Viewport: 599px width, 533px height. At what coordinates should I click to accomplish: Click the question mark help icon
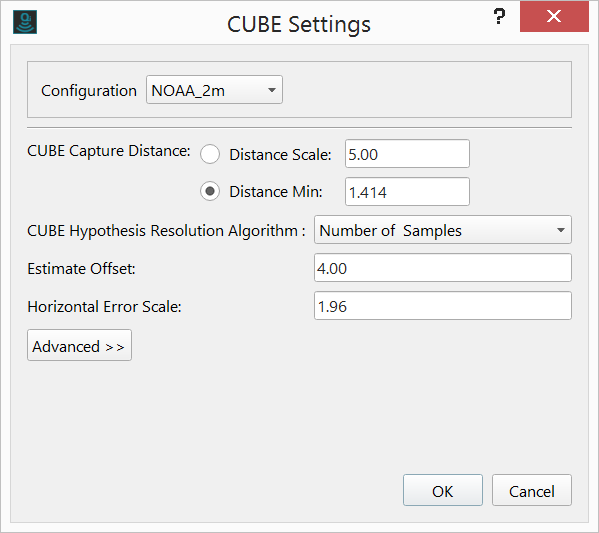point(499,16)
